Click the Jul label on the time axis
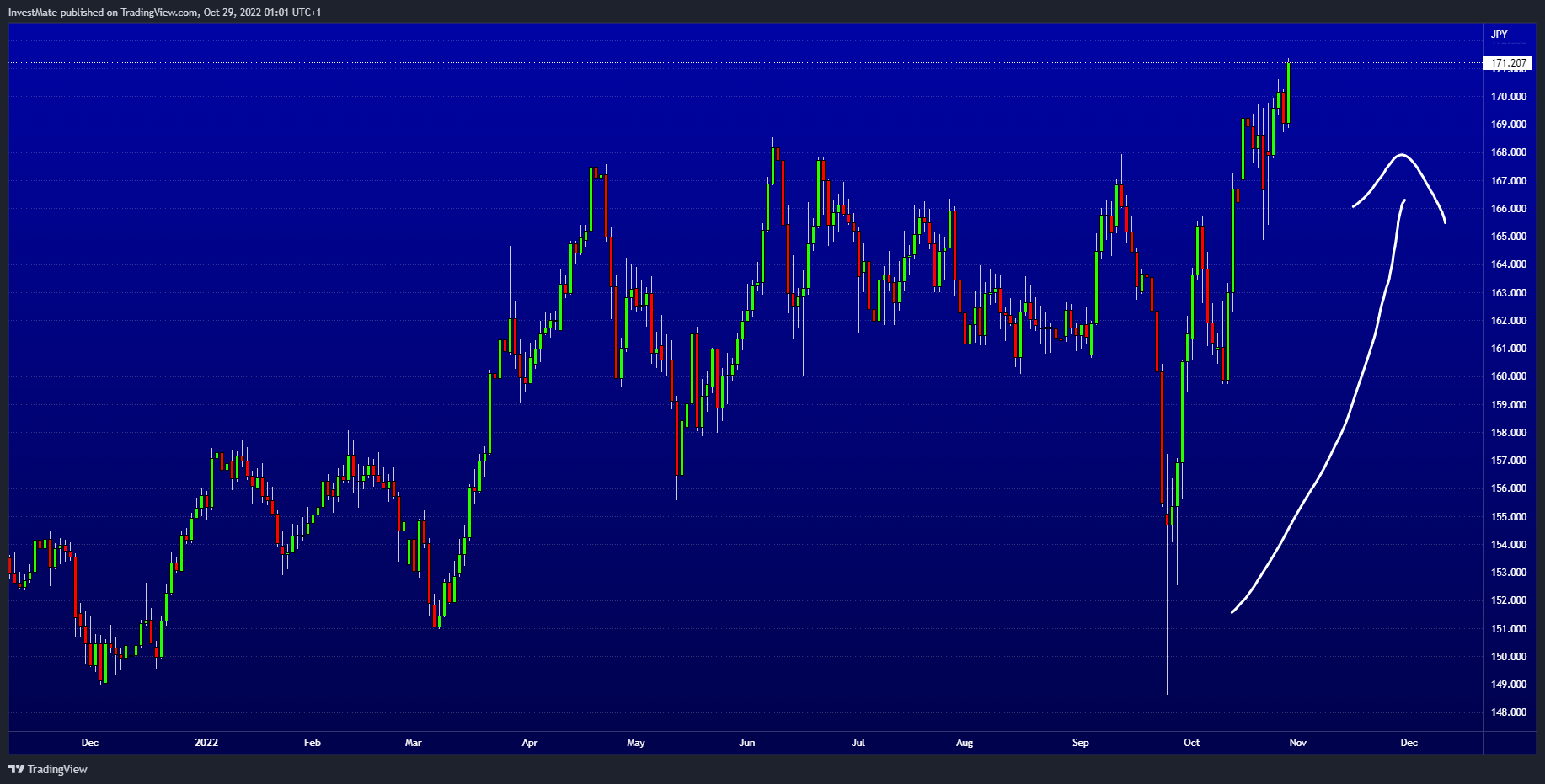Screen dimensions: 1545x784 858,743
